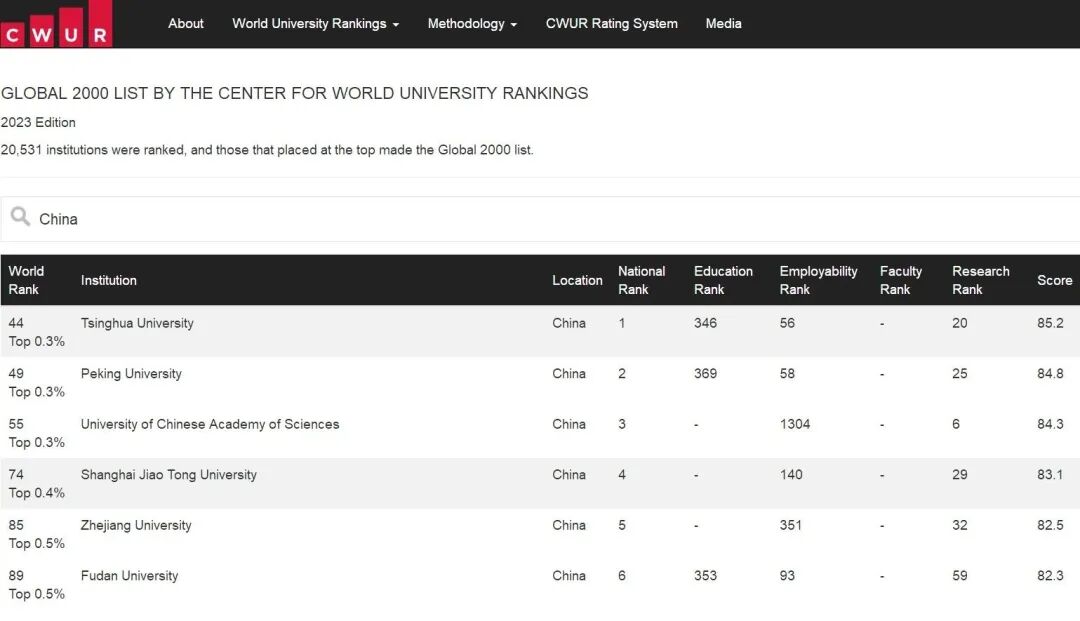Click employability rank 56 cell
The image size is (1080, 621).
[x=787, y=323]
